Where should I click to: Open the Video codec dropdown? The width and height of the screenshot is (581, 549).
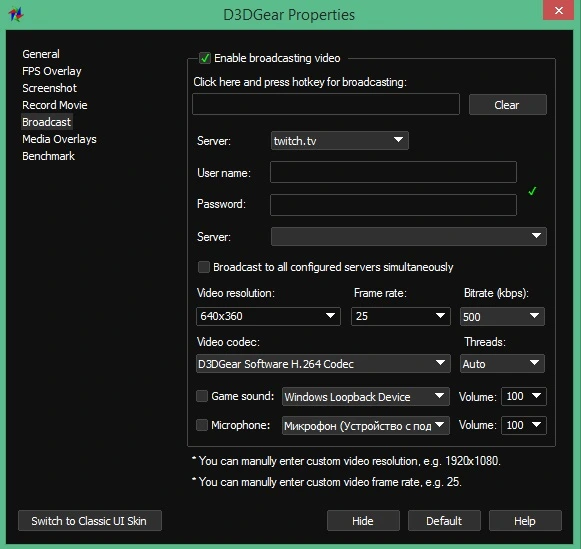(323, 364)
